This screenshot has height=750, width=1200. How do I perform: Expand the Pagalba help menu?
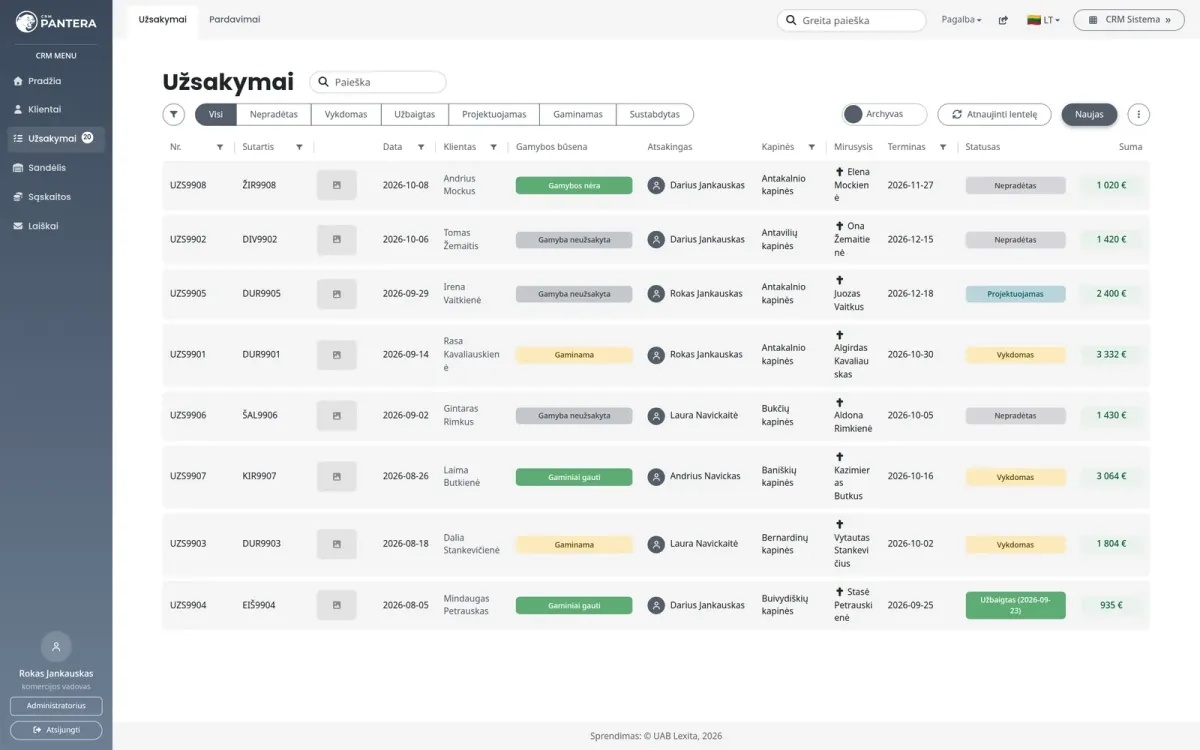pyautogui.click(x=961, y=20)
